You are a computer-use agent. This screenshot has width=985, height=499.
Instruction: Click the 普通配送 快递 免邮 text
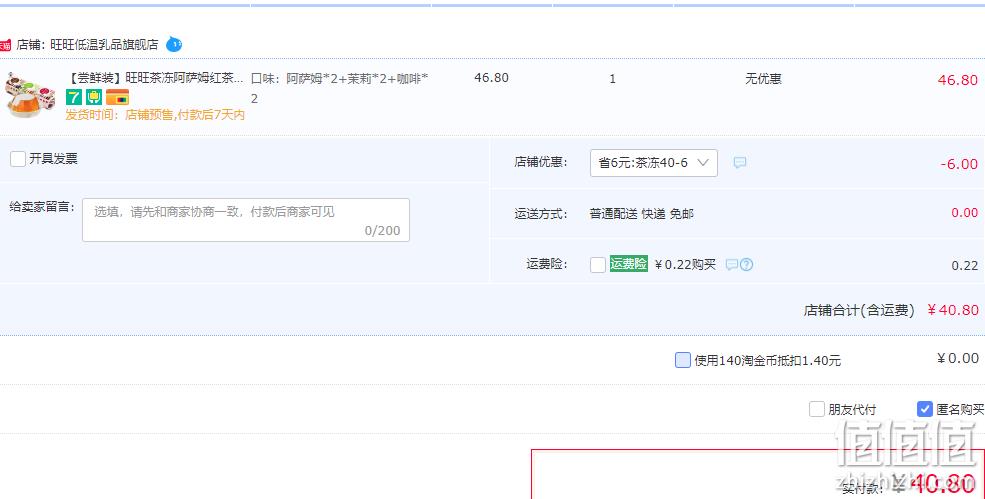[641, 214]
